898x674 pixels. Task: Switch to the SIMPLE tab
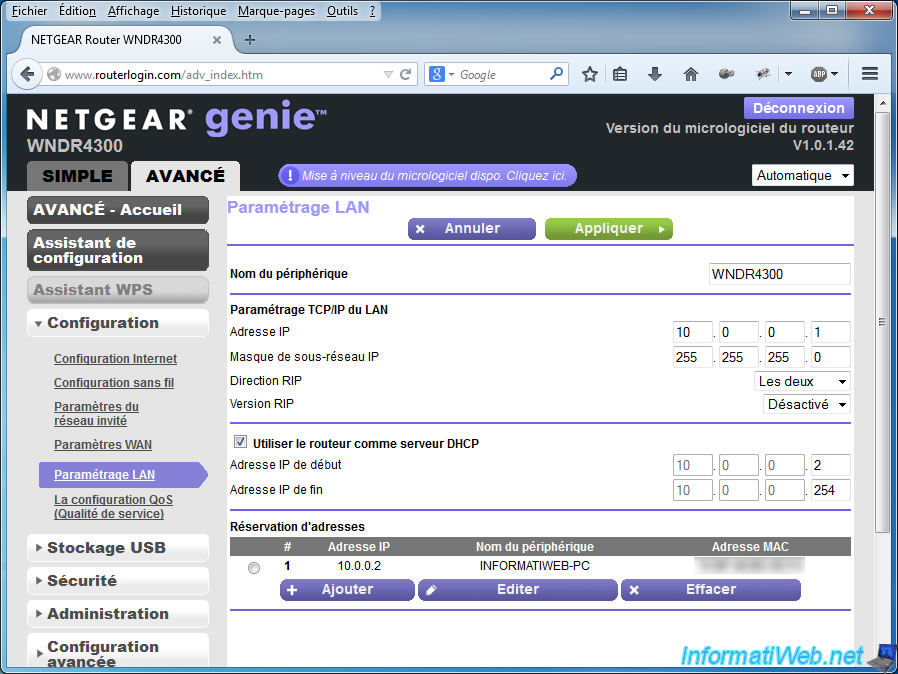click(77, 176)
